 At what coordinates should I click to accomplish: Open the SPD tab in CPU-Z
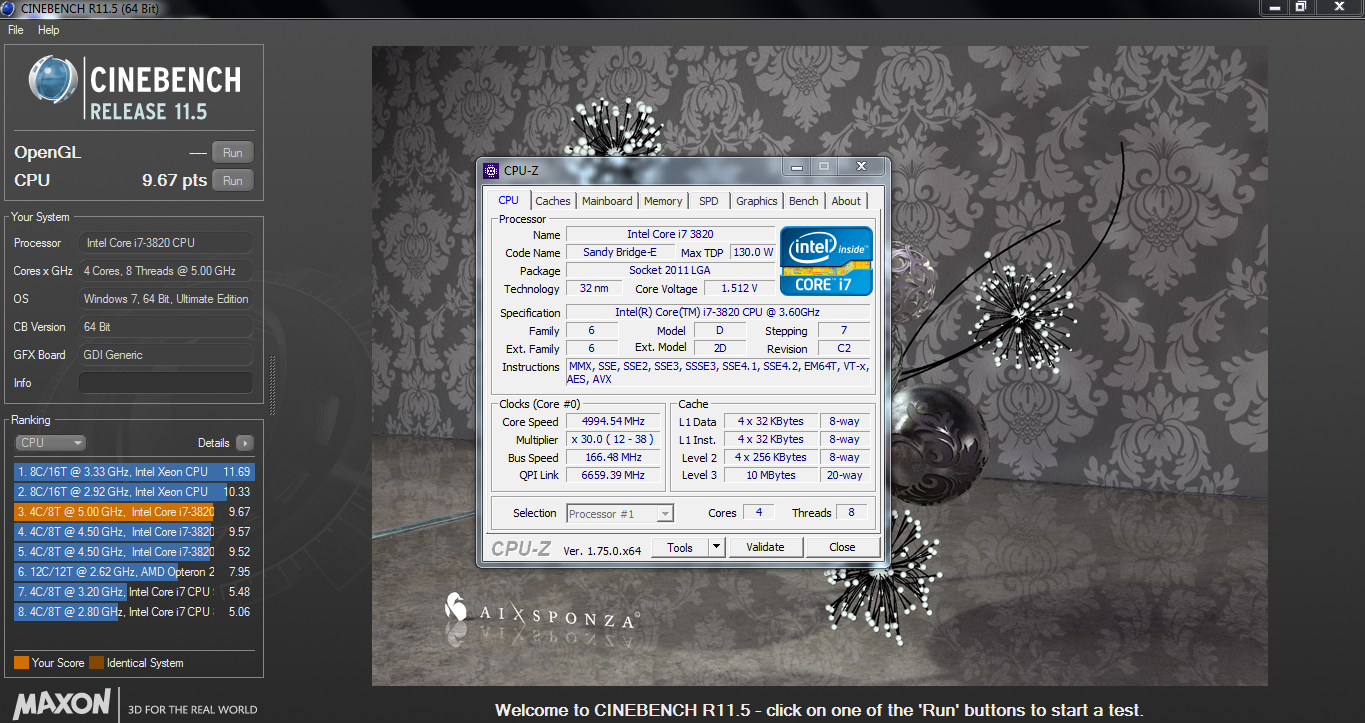click(x=709, y=201)
